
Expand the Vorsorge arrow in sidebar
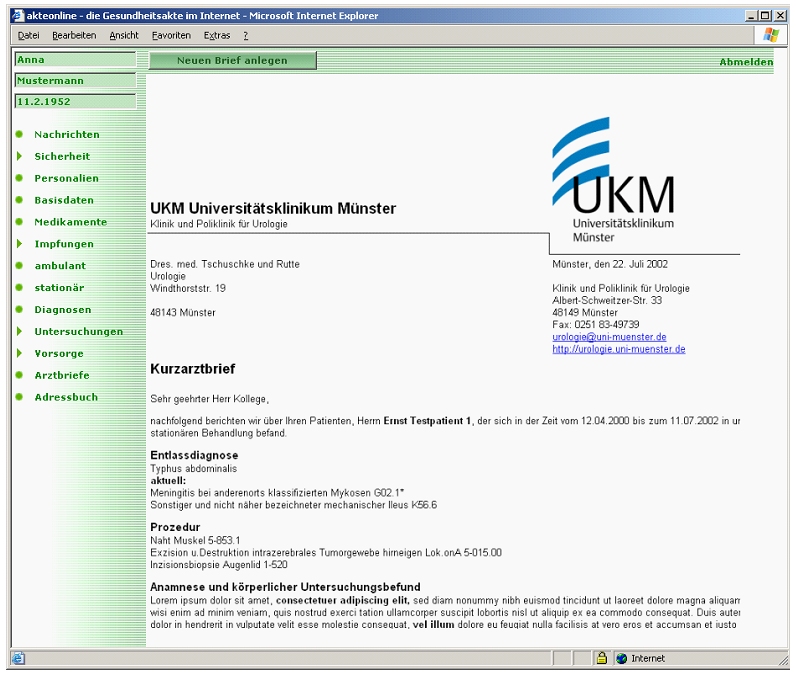(x=19, y=353)
